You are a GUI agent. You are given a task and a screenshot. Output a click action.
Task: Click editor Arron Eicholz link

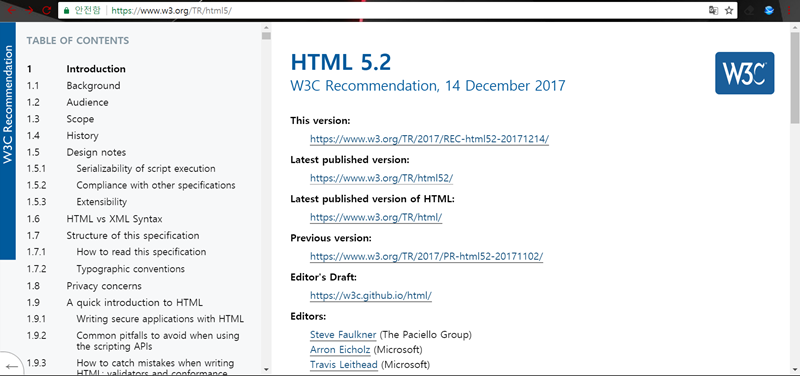340,350
